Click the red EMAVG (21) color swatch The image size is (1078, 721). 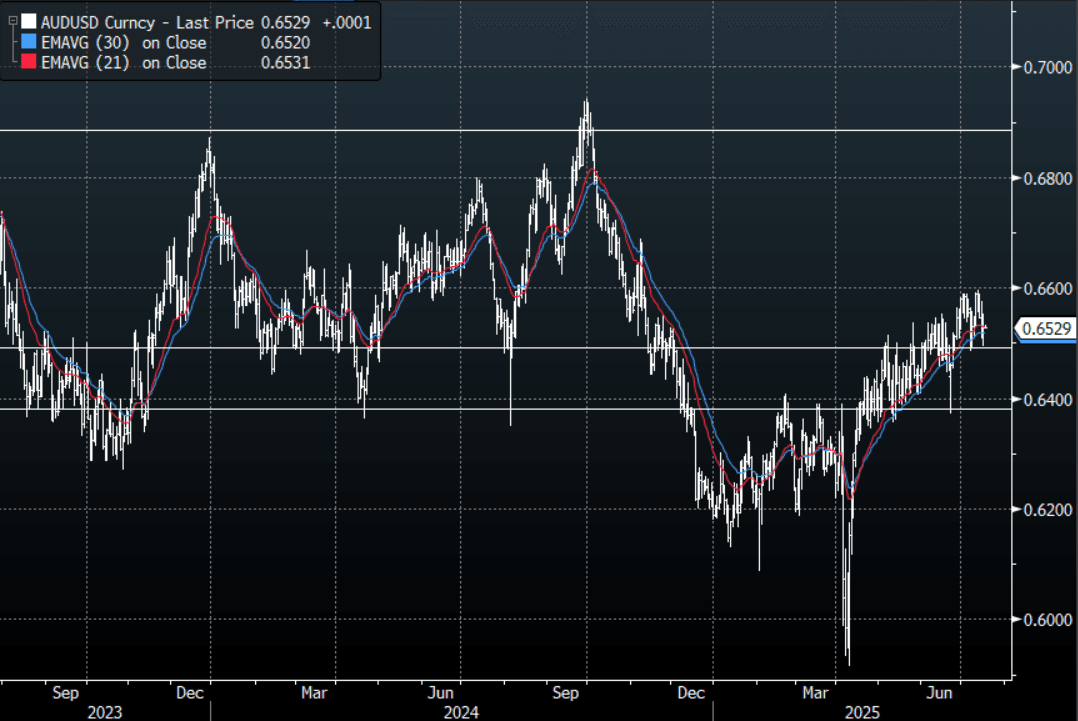[28, 63]
